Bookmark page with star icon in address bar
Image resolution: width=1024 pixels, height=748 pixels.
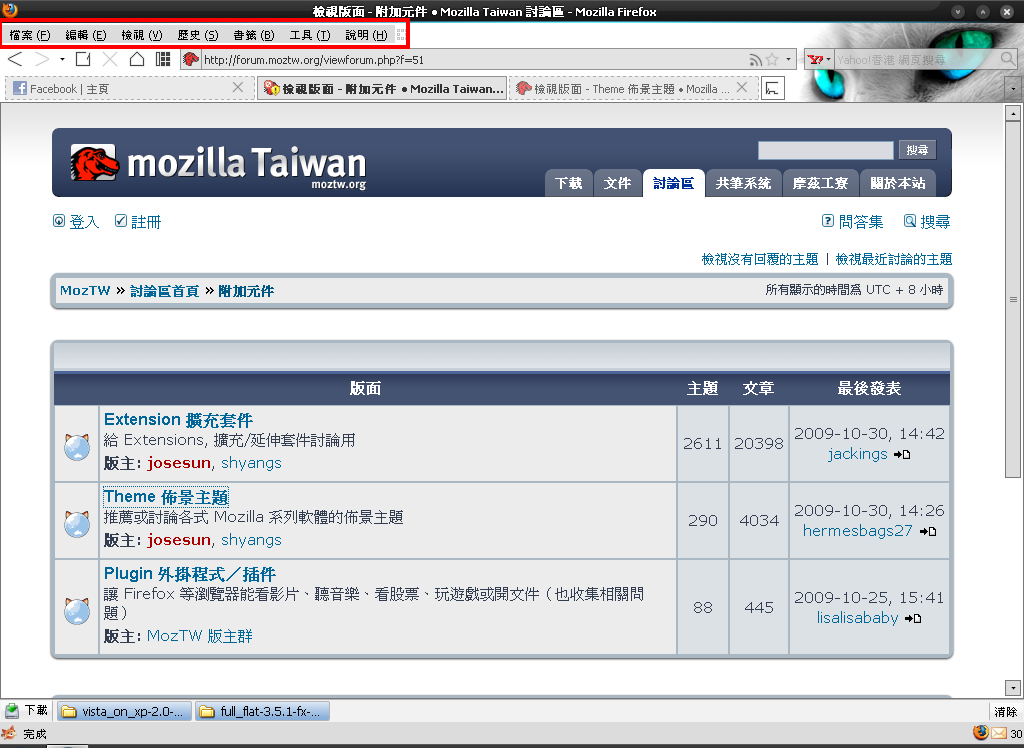point(772,60)
